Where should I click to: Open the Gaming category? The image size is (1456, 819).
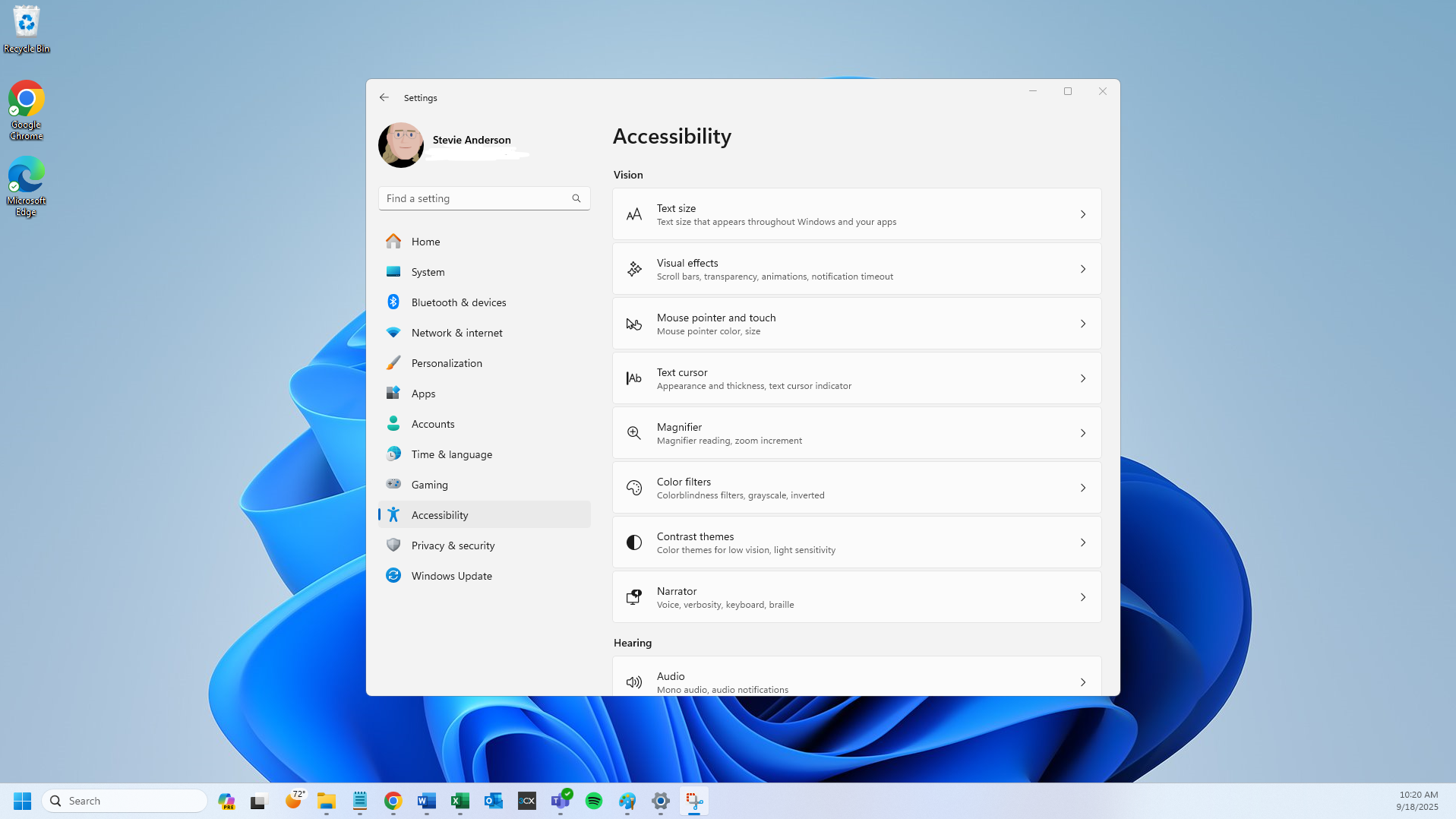(484, 485)
